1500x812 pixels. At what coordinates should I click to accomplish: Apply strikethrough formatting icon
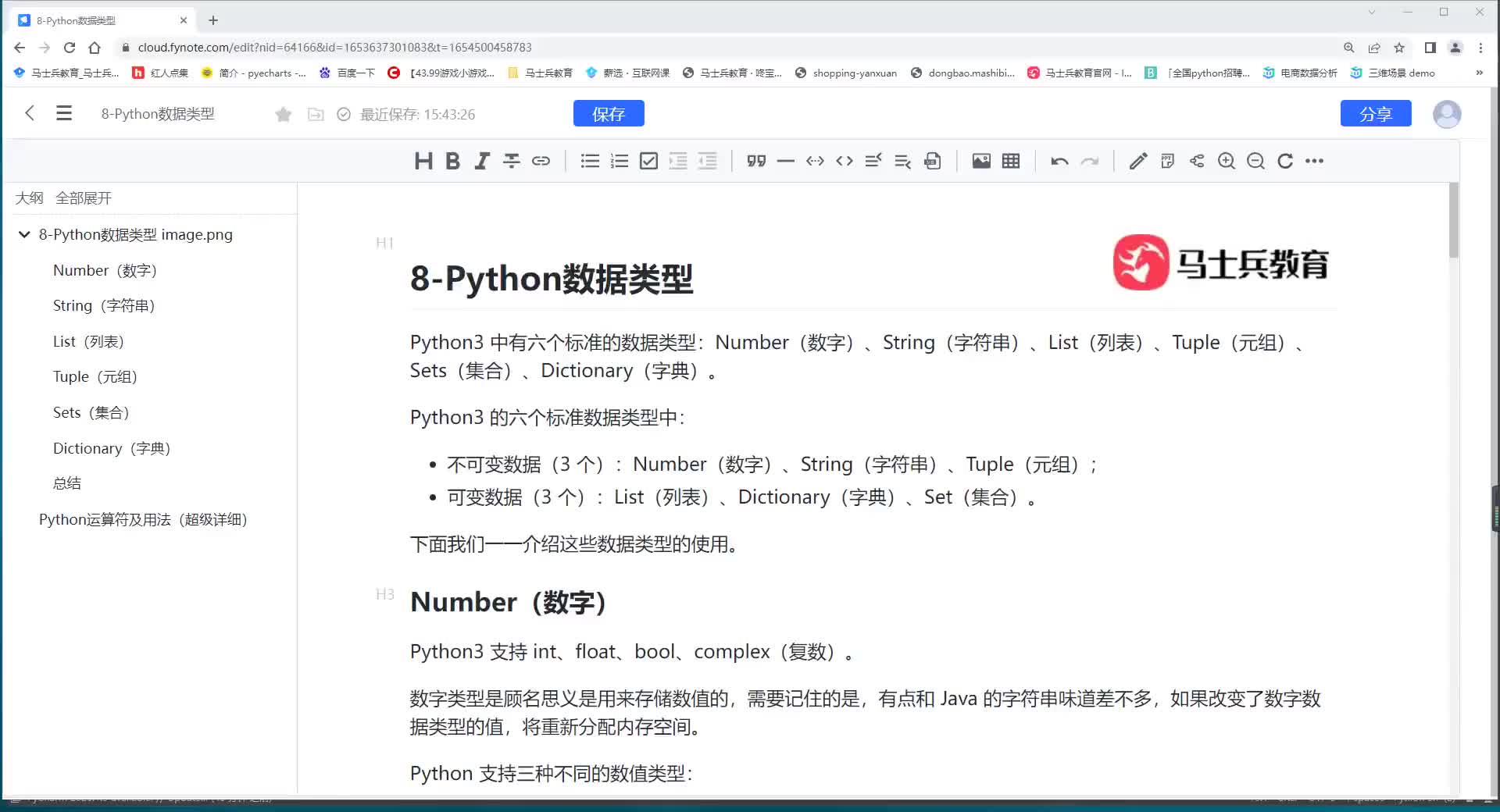[x=512, y=162]
